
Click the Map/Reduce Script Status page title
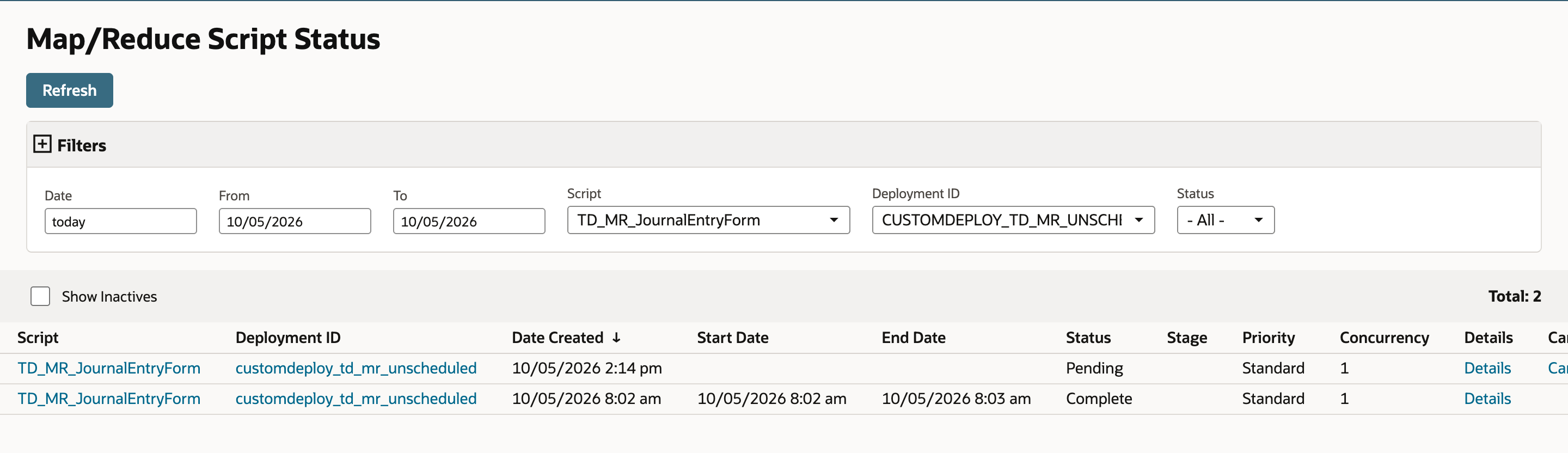[x=203, y=40]
